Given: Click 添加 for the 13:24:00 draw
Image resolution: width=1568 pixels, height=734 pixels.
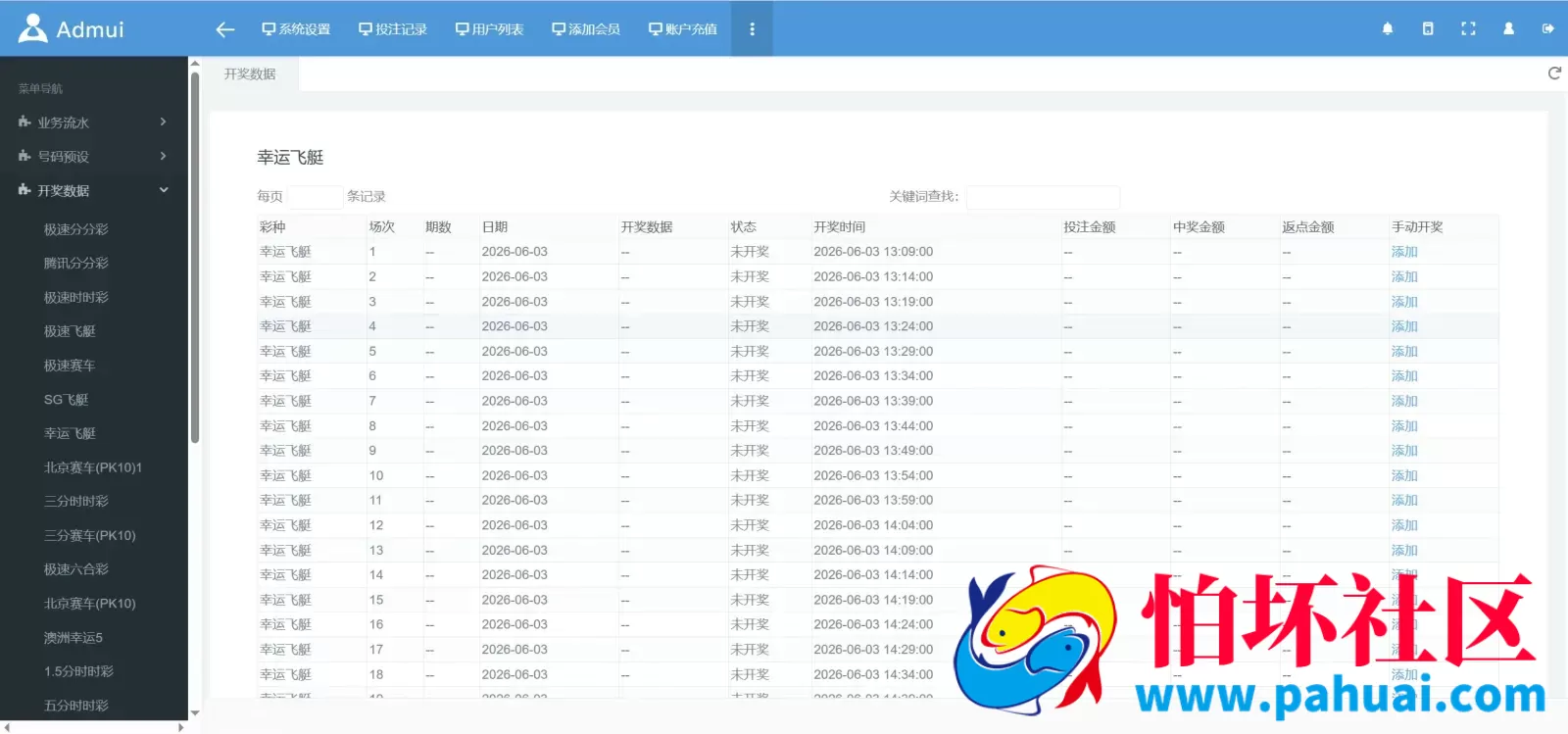Looking at the screenshot, I should click(1404, 326).
